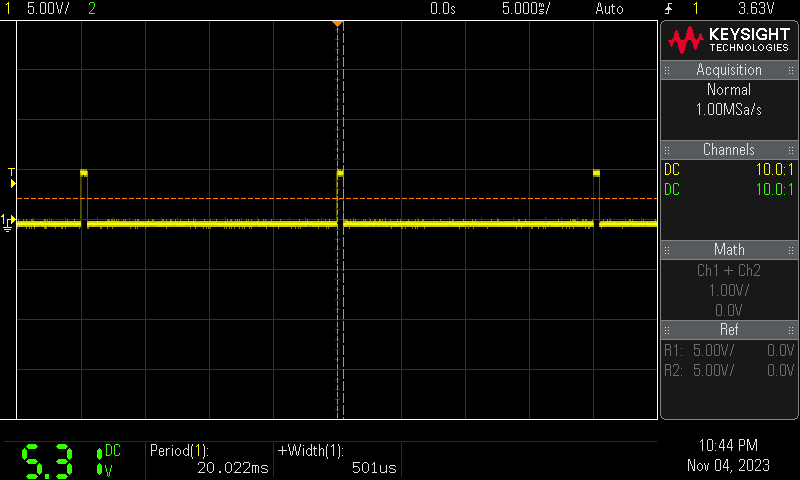The width and height of the screenshot is (800, 480).
Task: Open the 5.000ms/ timebase setting
Action: pos(526,8)
